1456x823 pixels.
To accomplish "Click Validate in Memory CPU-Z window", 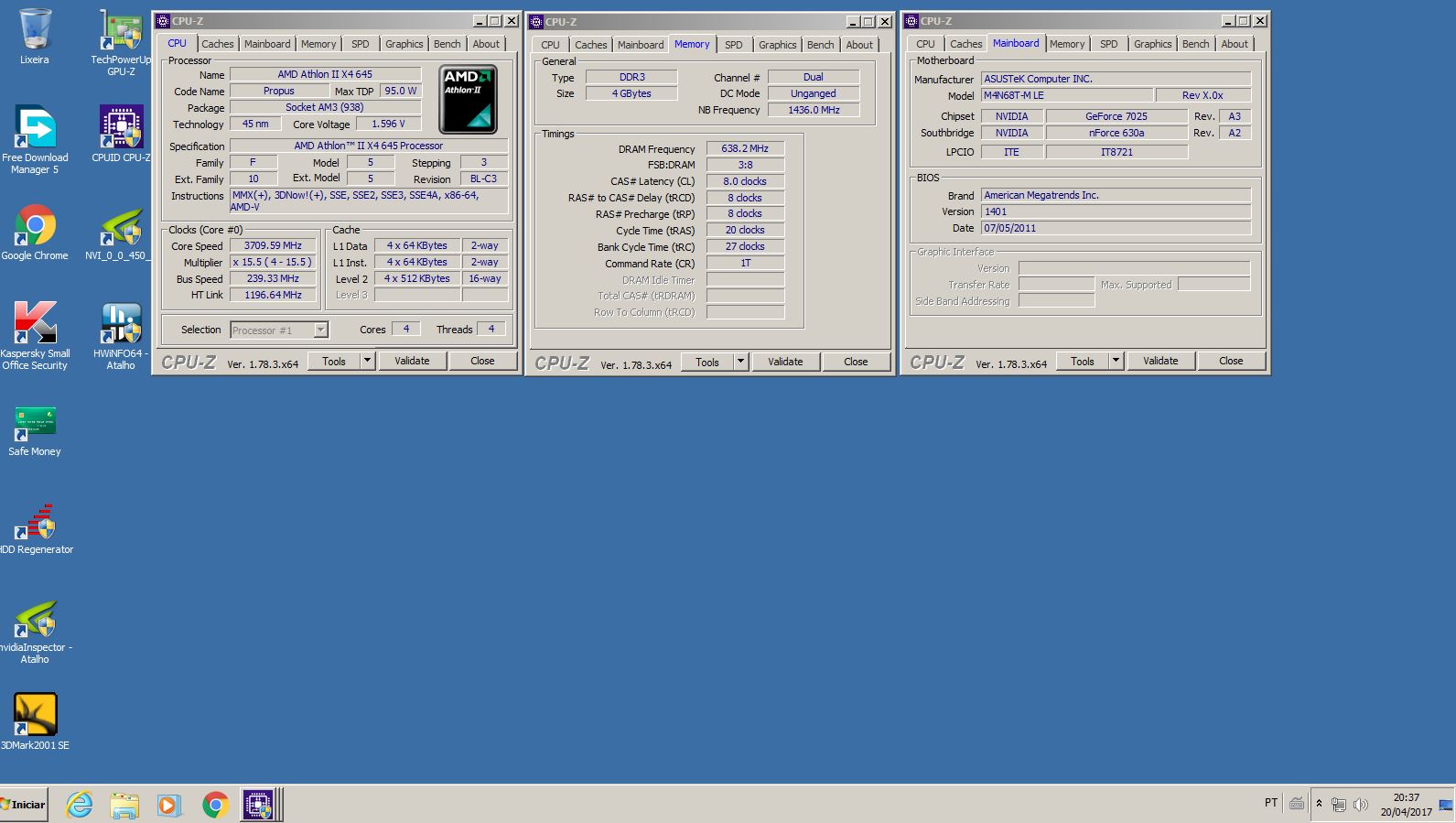I will (785, 362).
